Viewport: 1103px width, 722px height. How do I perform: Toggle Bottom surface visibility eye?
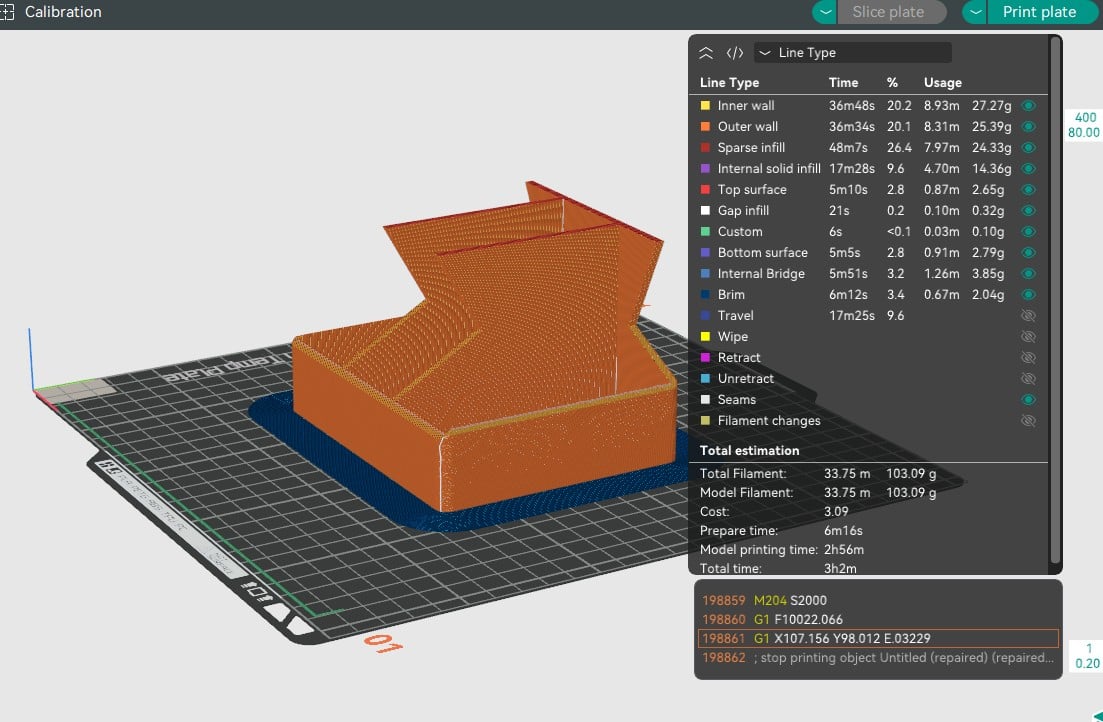(x=1028, y=253)
